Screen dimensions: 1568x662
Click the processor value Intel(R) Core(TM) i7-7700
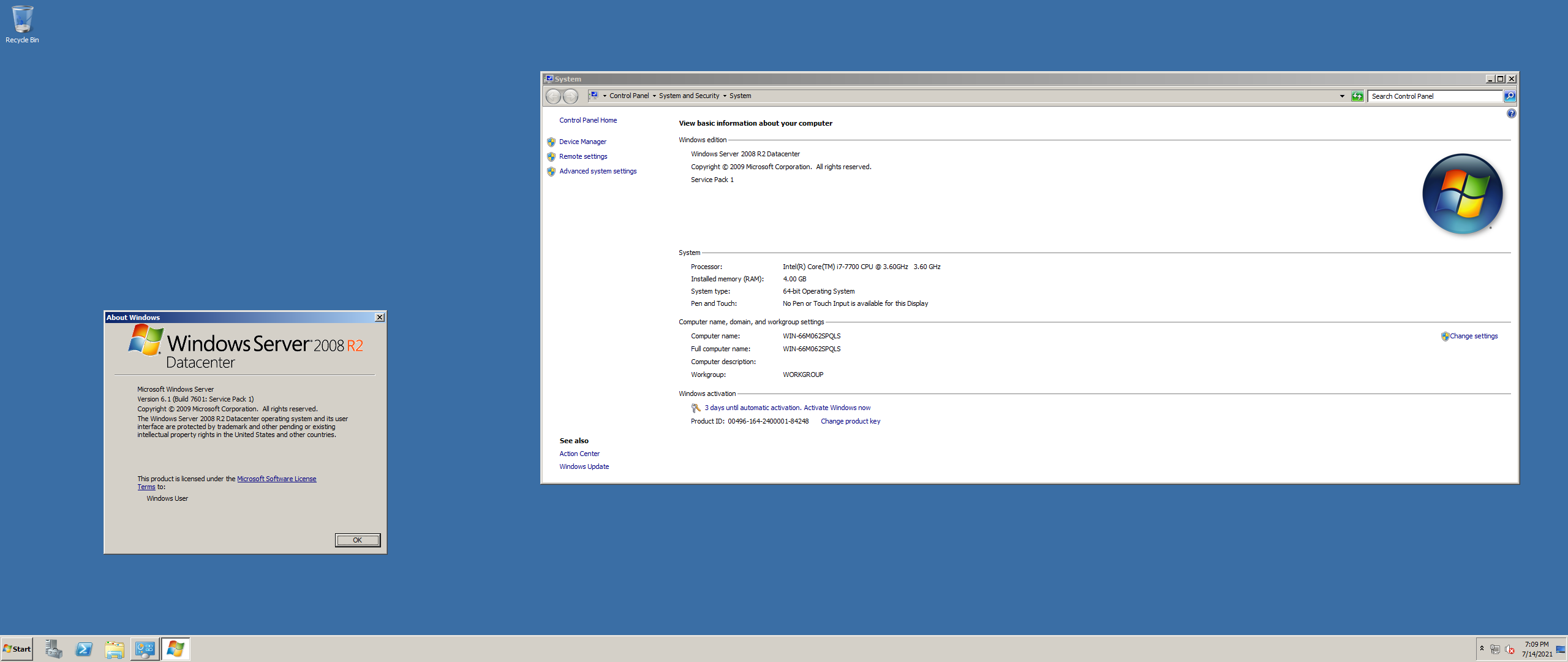(x=861, y=267)
